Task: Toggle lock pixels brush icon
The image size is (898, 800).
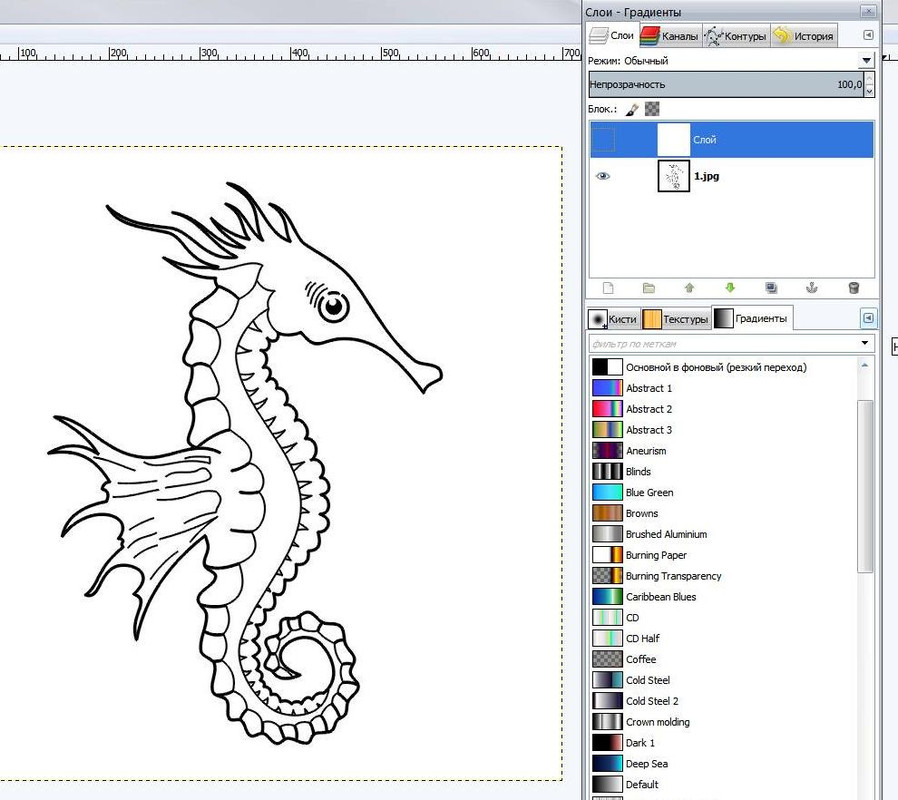Action: click(632, 109)
